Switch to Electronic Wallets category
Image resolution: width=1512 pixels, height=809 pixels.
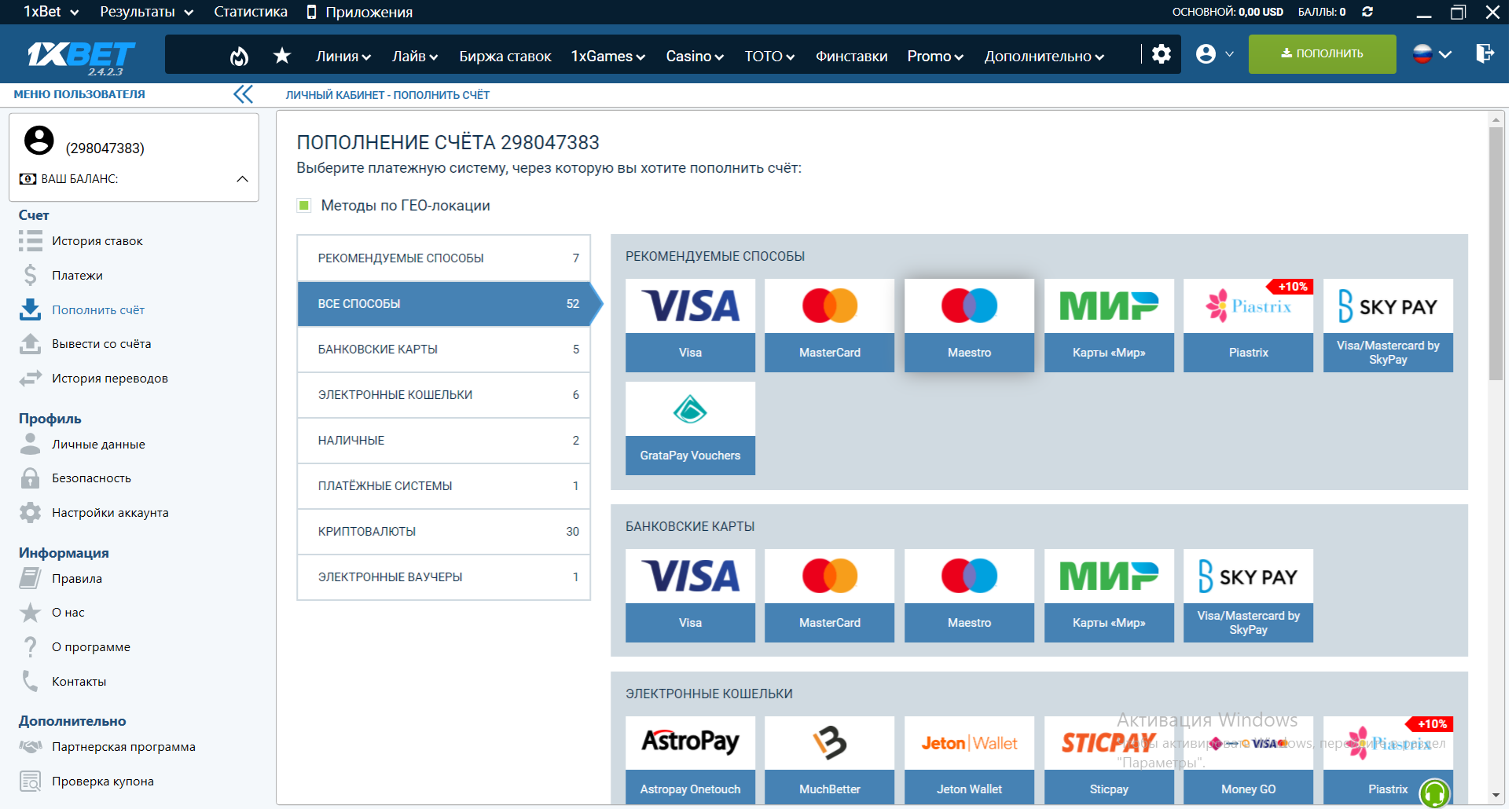(x=443, y=395)
